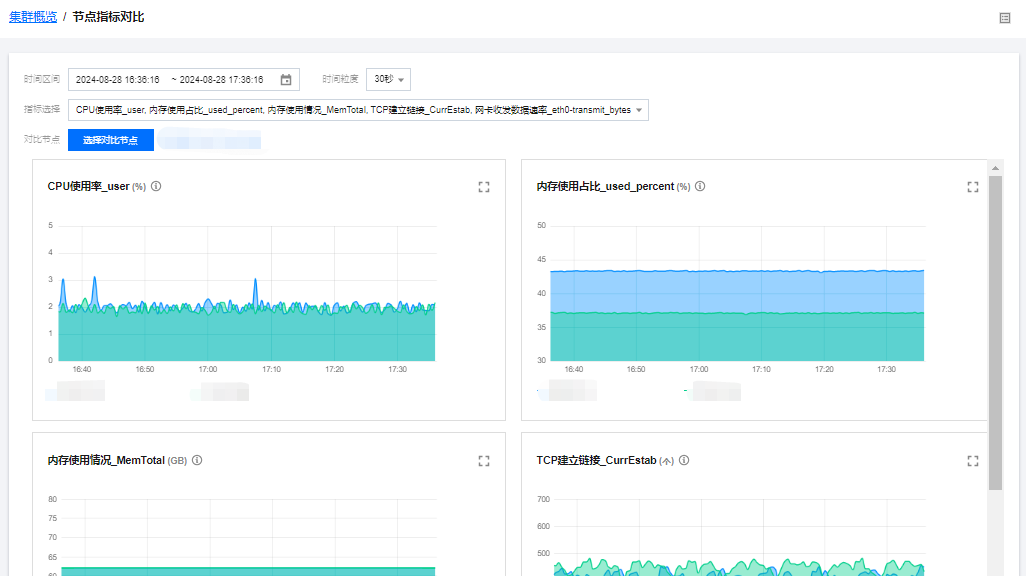Image resolution: width=1026 pixels, height=576 pixels.
Task: Open the calendar icon in time range
Action: tap(286, 80)
